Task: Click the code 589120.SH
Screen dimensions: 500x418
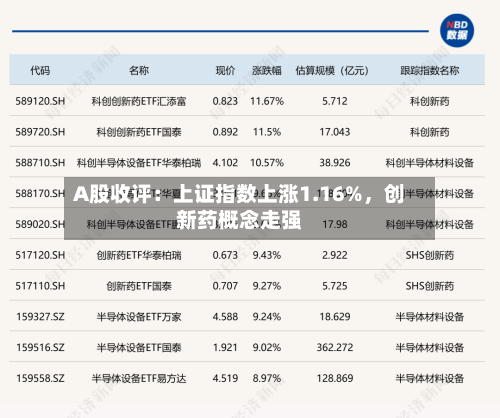Action: click(40, 101)
